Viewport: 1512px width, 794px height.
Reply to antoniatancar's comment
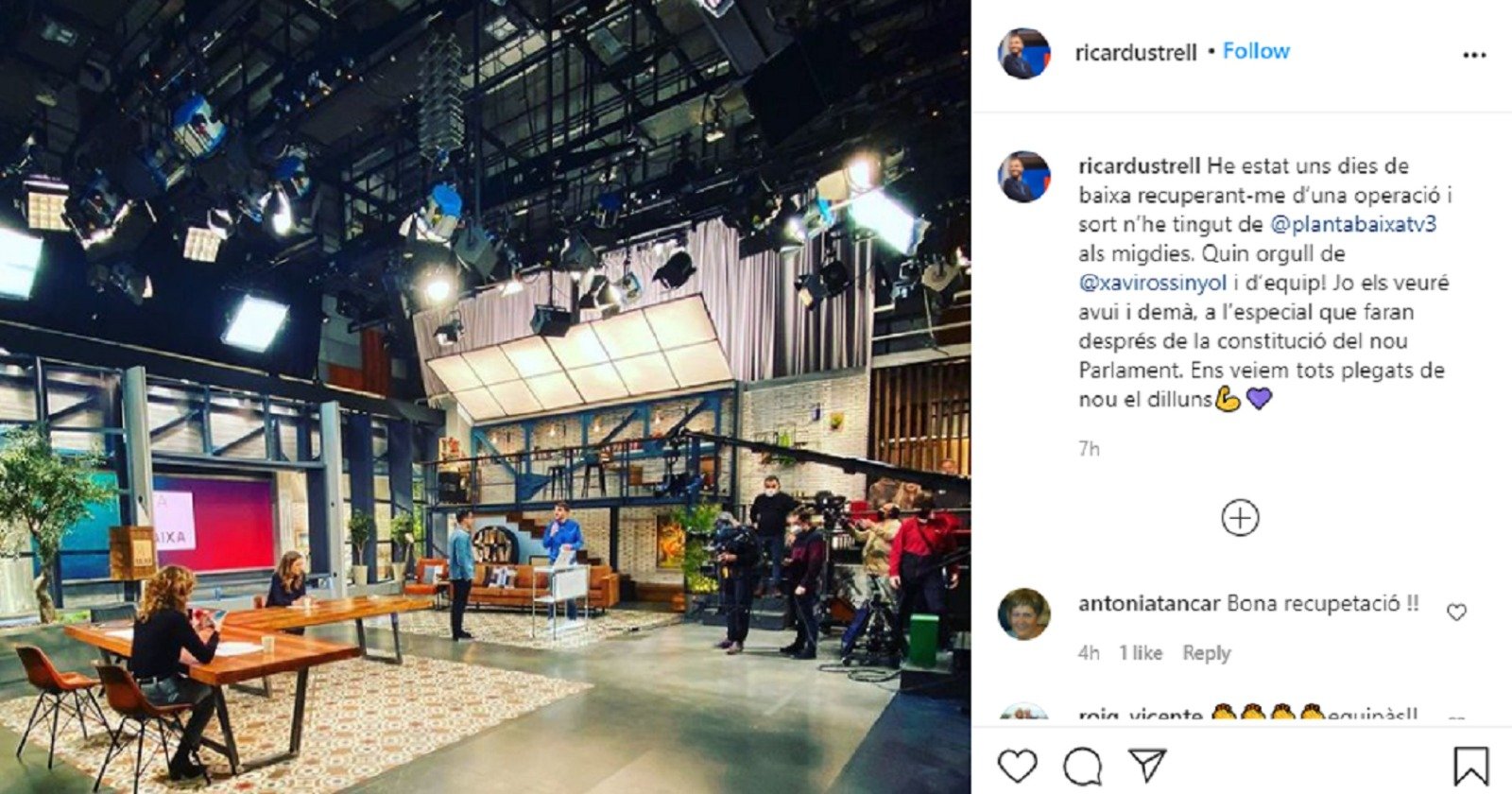tap(1207, 653)
